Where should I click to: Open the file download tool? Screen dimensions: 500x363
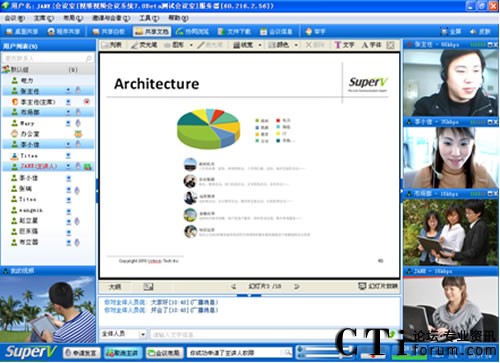[234, 32]
